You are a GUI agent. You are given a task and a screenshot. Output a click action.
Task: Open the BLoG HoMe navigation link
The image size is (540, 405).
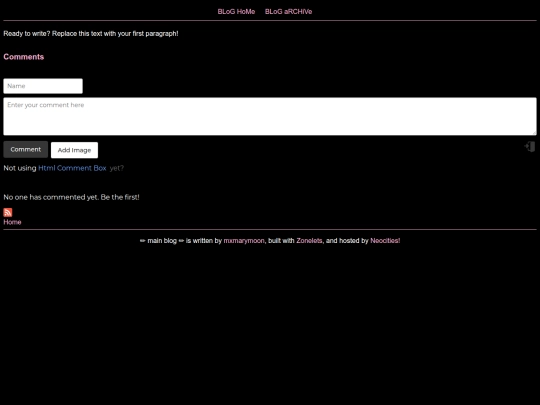point(236,12)
